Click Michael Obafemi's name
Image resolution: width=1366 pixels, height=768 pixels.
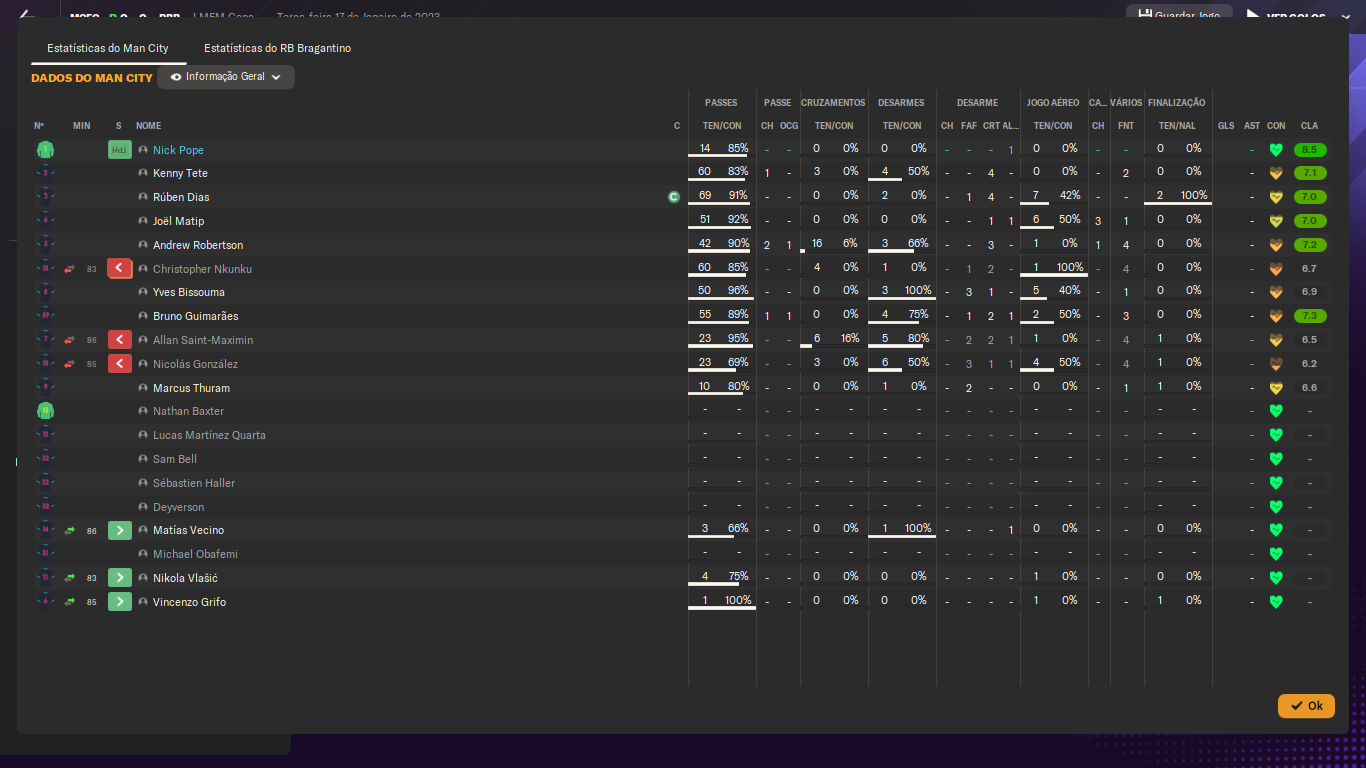195,554
